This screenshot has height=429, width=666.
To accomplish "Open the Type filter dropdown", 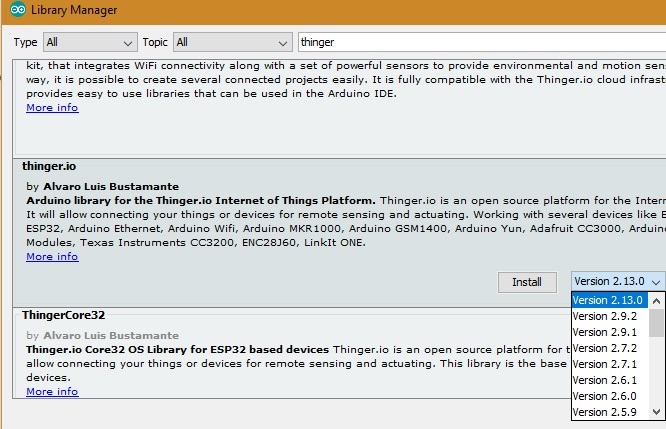I will click(x=90, y=42).
